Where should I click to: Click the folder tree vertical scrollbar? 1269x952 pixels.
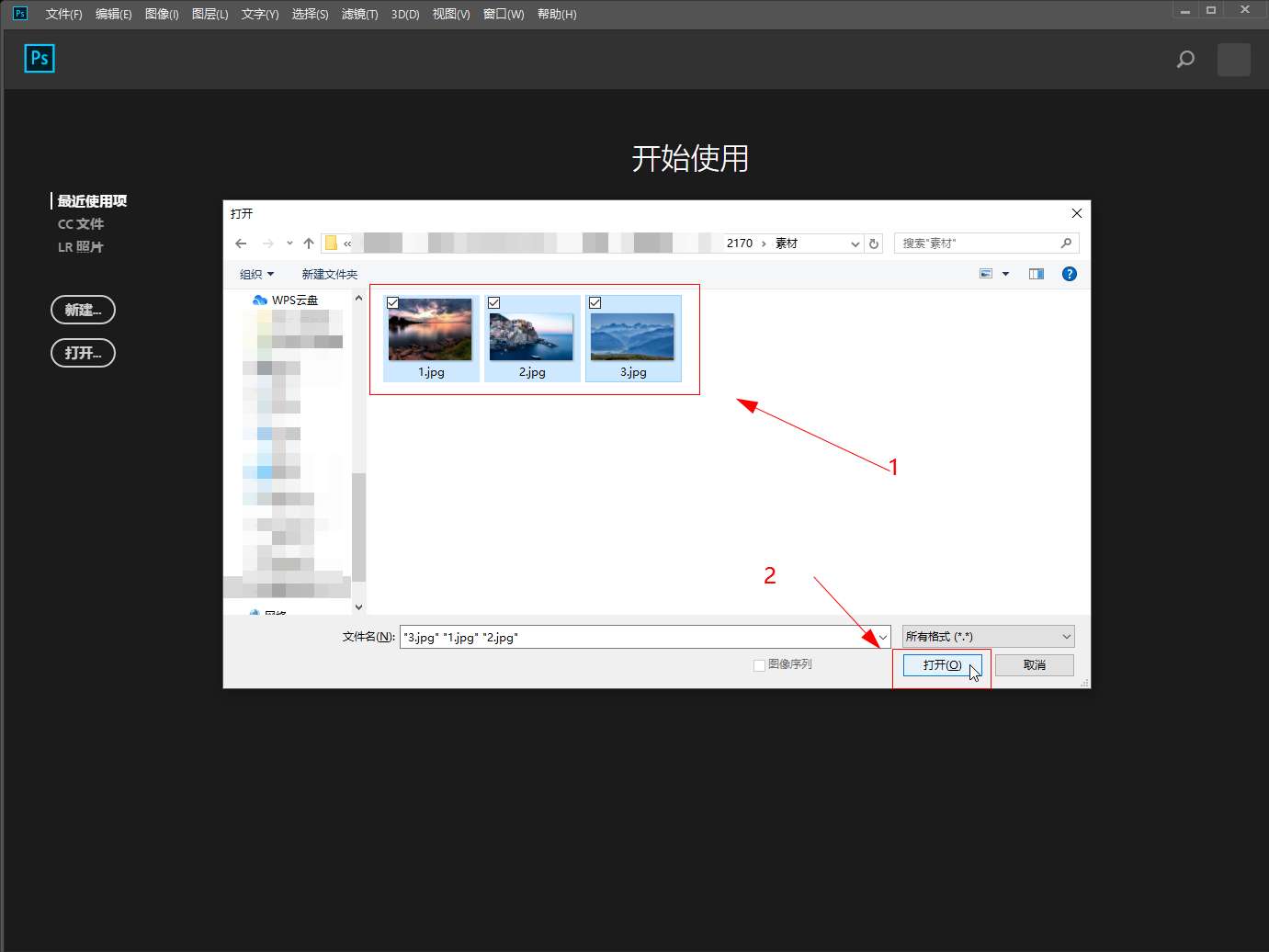pos(358,527)
